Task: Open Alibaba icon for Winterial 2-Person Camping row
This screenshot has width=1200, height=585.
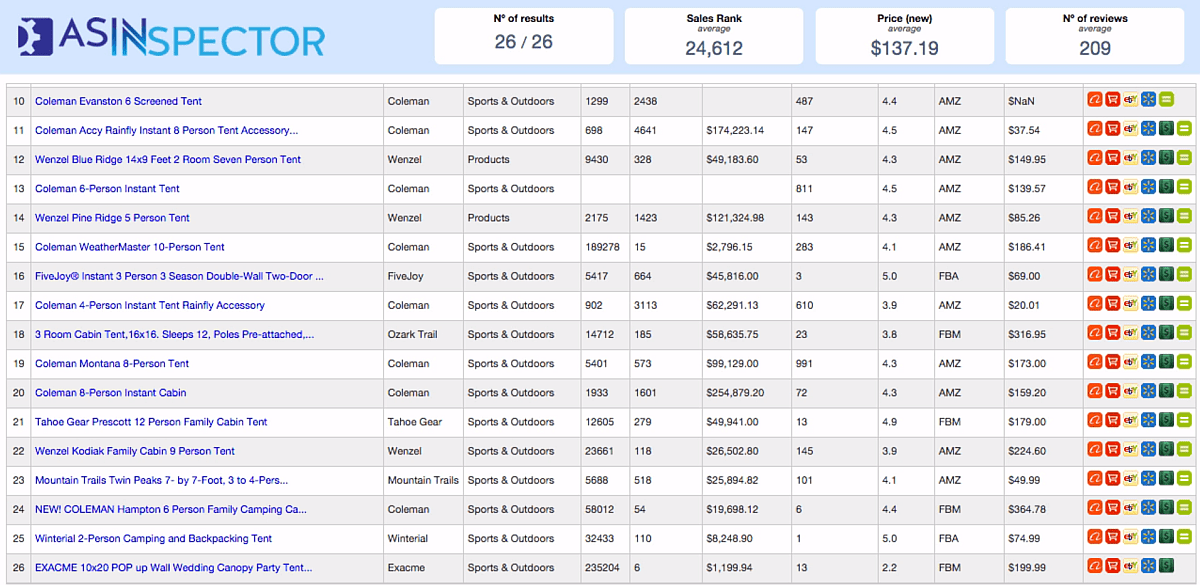Action: pos(1095,537)
